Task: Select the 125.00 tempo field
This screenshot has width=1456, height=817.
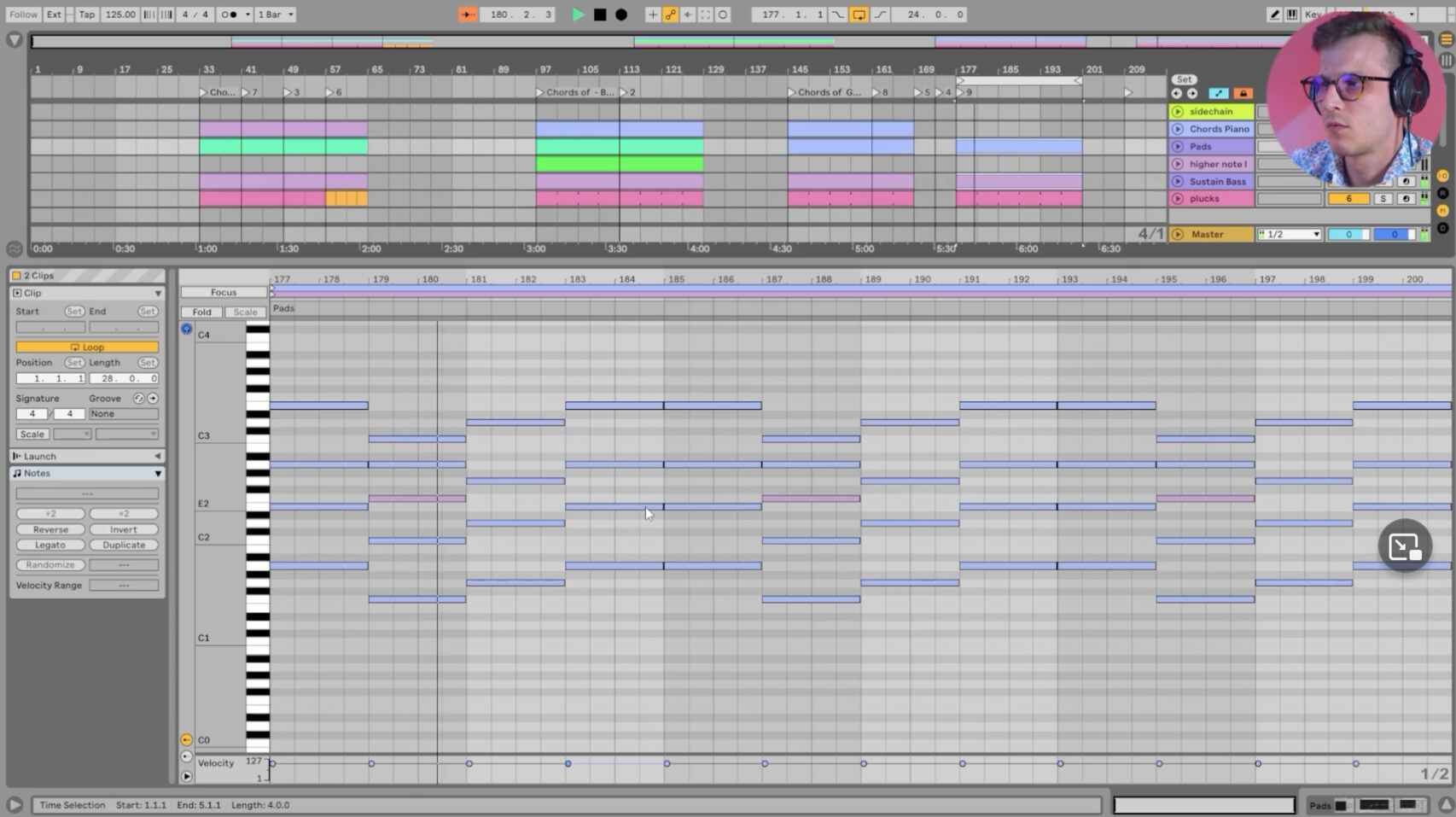Action: [x=120, y=15]
